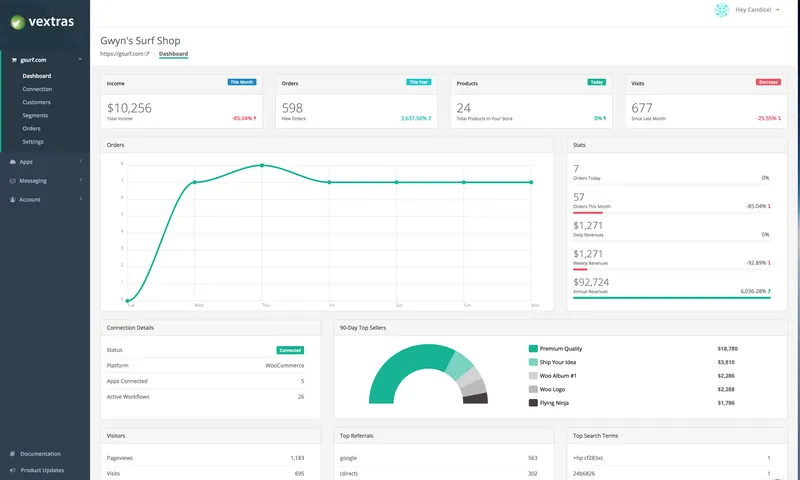Click the (direct) referral row

point(439,473)
